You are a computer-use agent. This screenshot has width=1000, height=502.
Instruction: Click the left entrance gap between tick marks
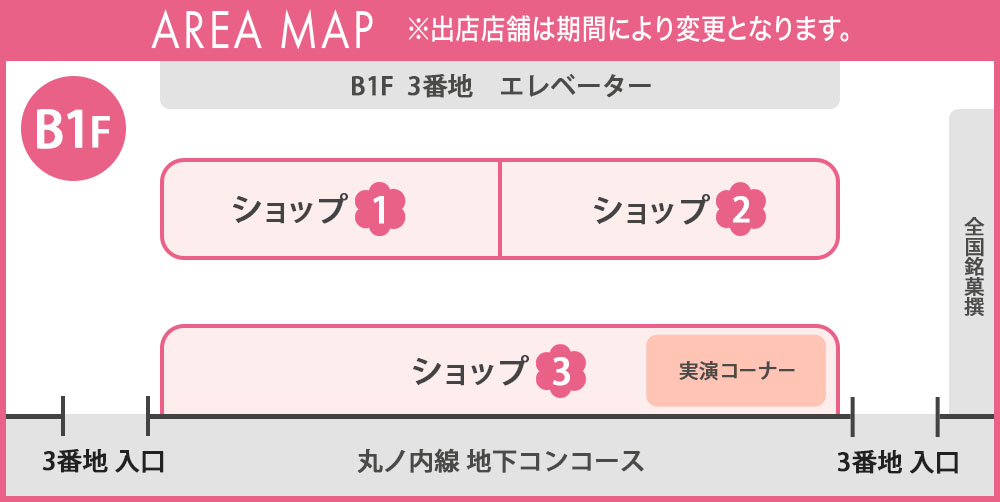point(105,414)
